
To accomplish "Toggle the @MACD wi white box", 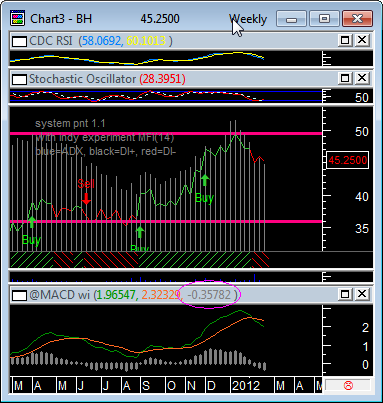I will pos(19,295).
